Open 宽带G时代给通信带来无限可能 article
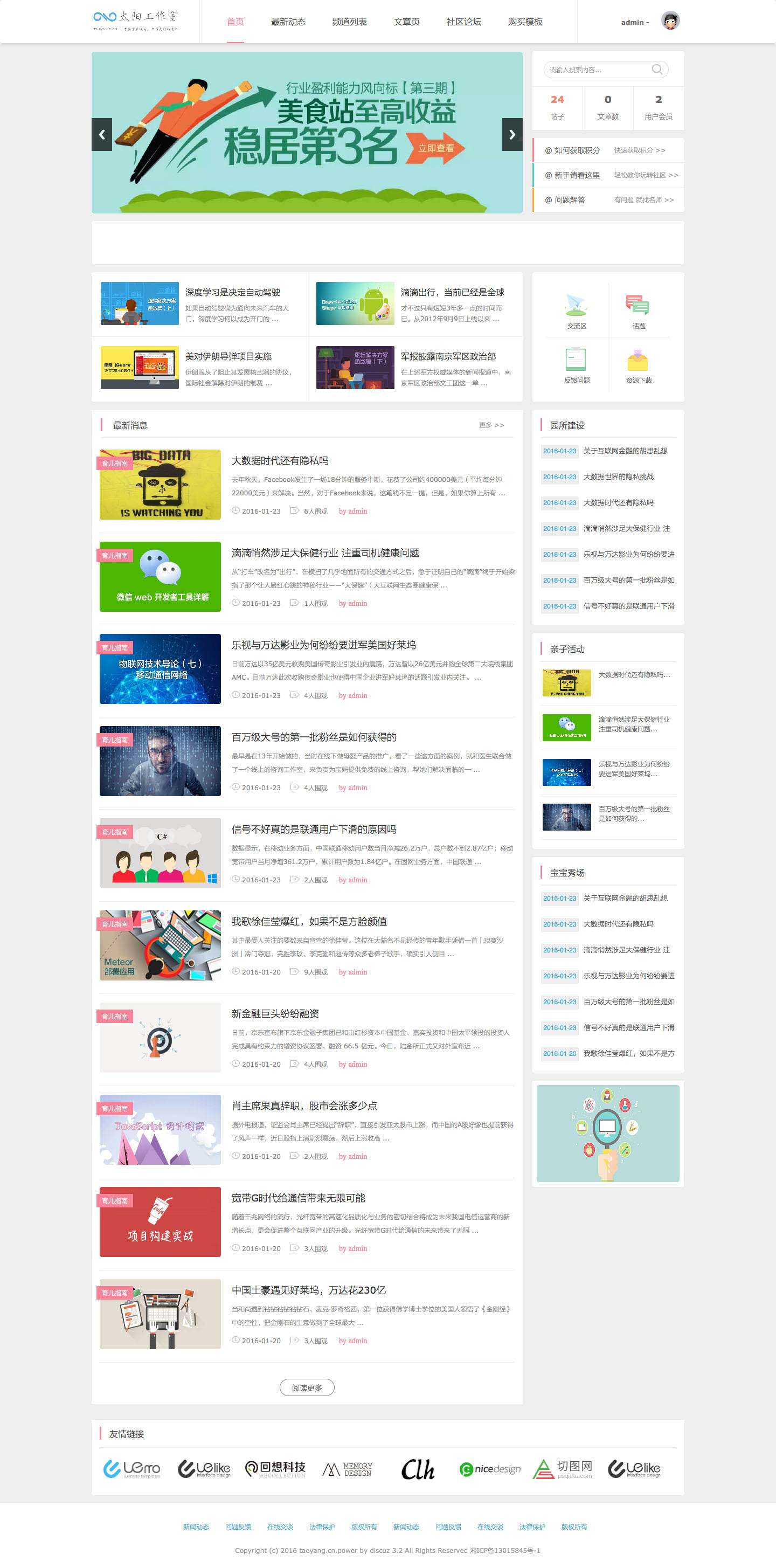This screenshot has height=1568, width=776. click(x=298, y=1198)
